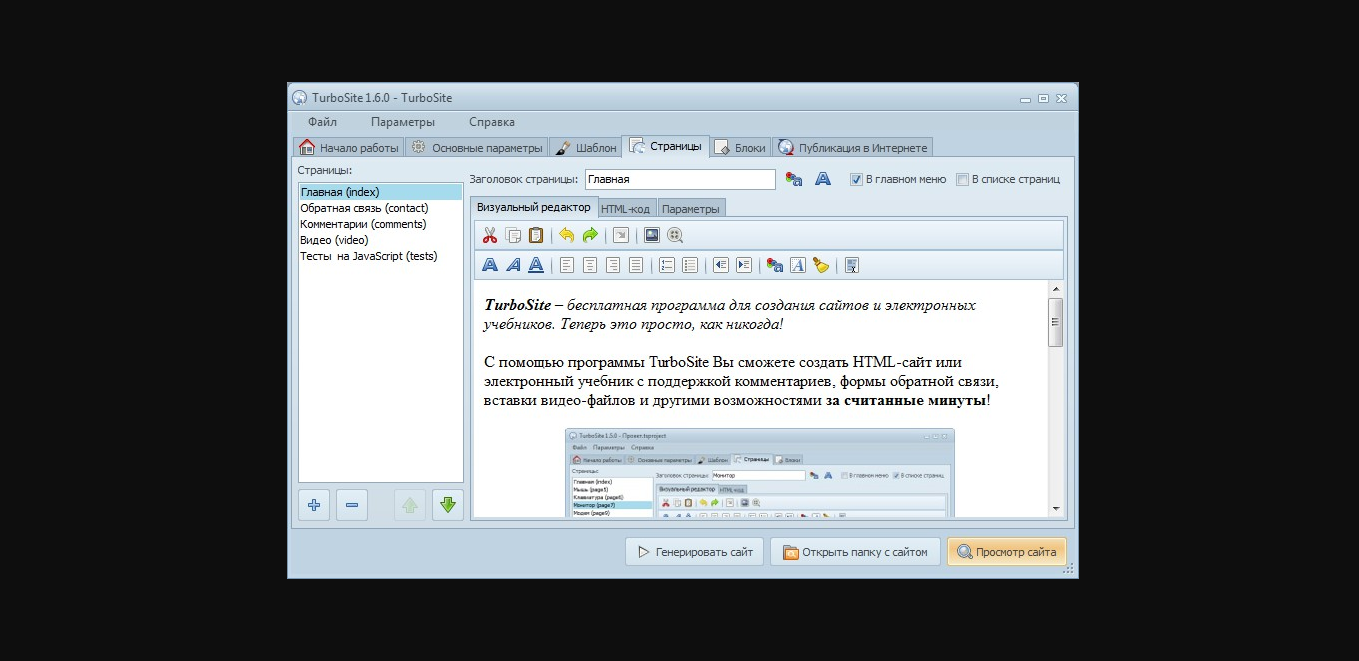
Task: Disable the 'В главном меню' checkbox
Action: pyautogui.click(x=856, y=179)
